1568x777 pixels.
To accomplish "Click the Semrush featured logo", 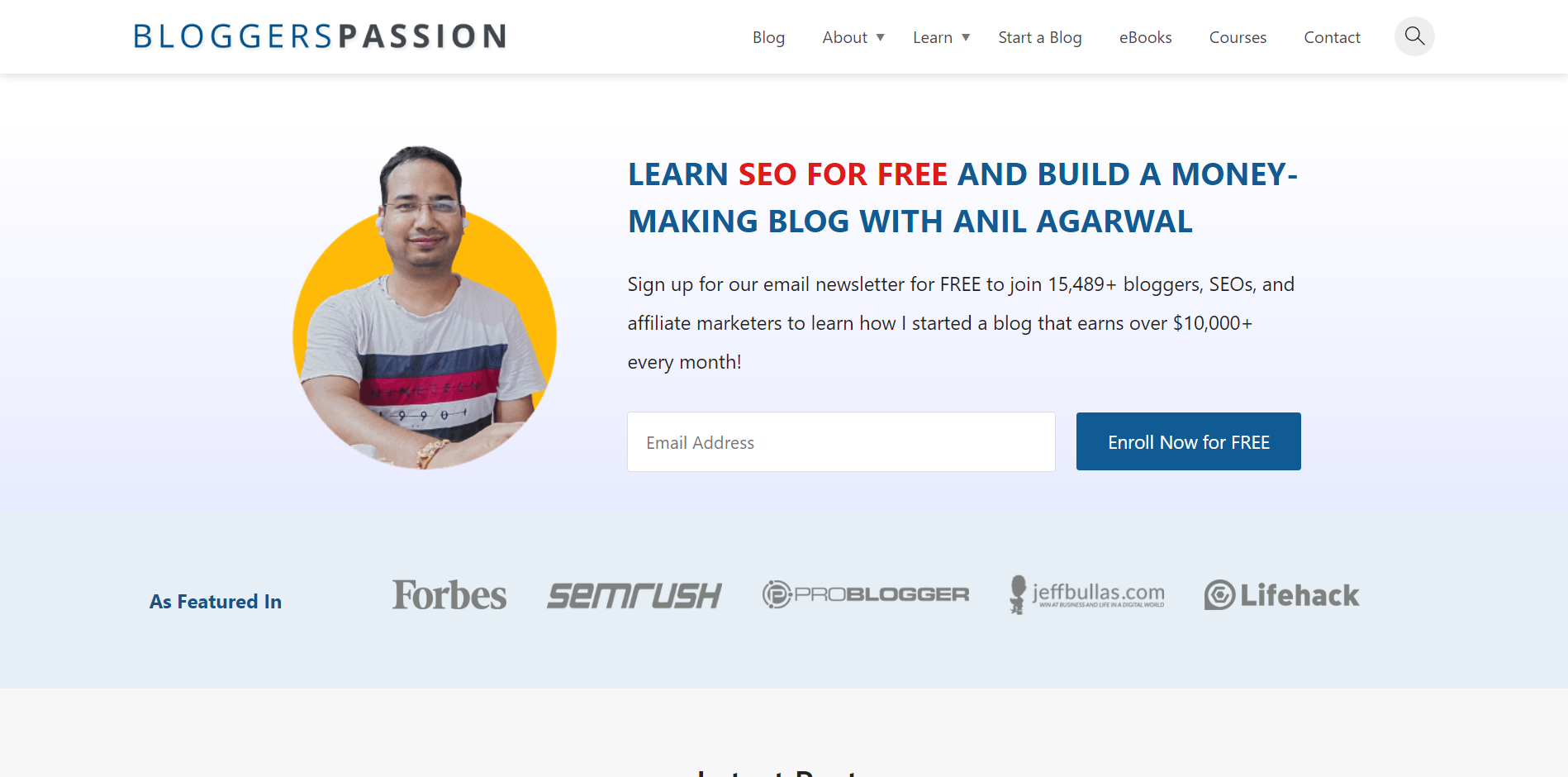I will click(x=634, y=596).
